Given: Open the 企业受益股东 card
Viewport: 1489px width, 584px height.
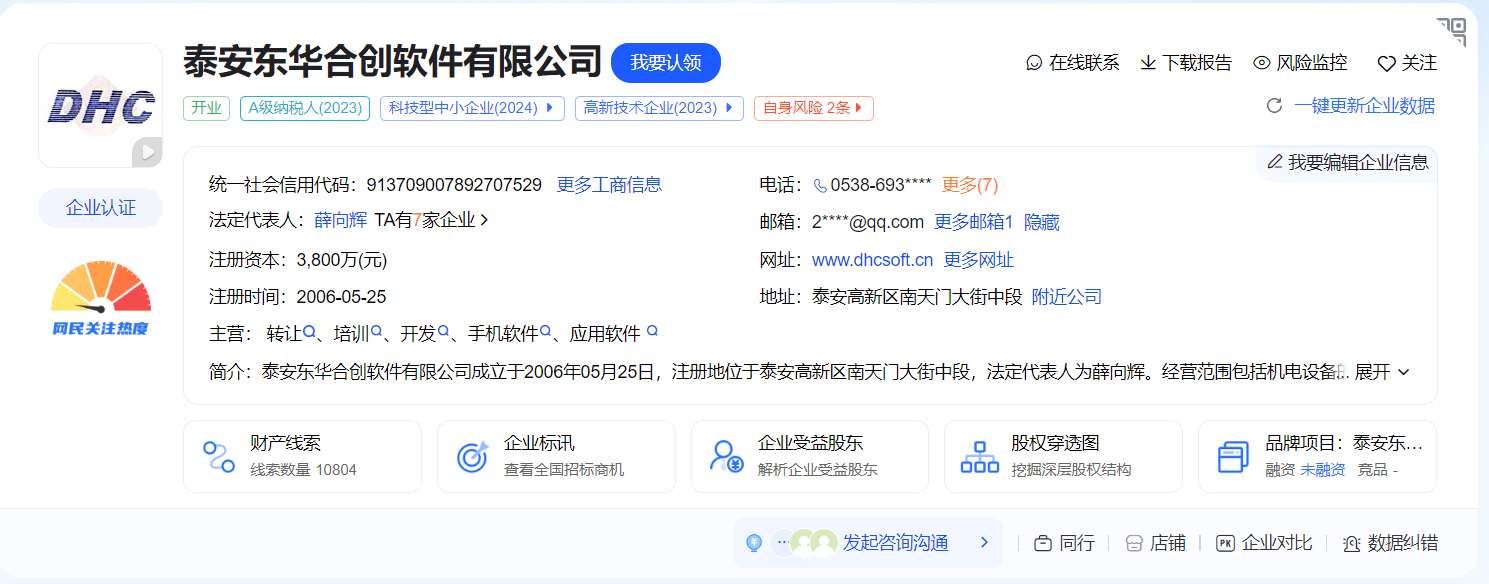Looking at the screenshot, I should (x=810, y=456).
